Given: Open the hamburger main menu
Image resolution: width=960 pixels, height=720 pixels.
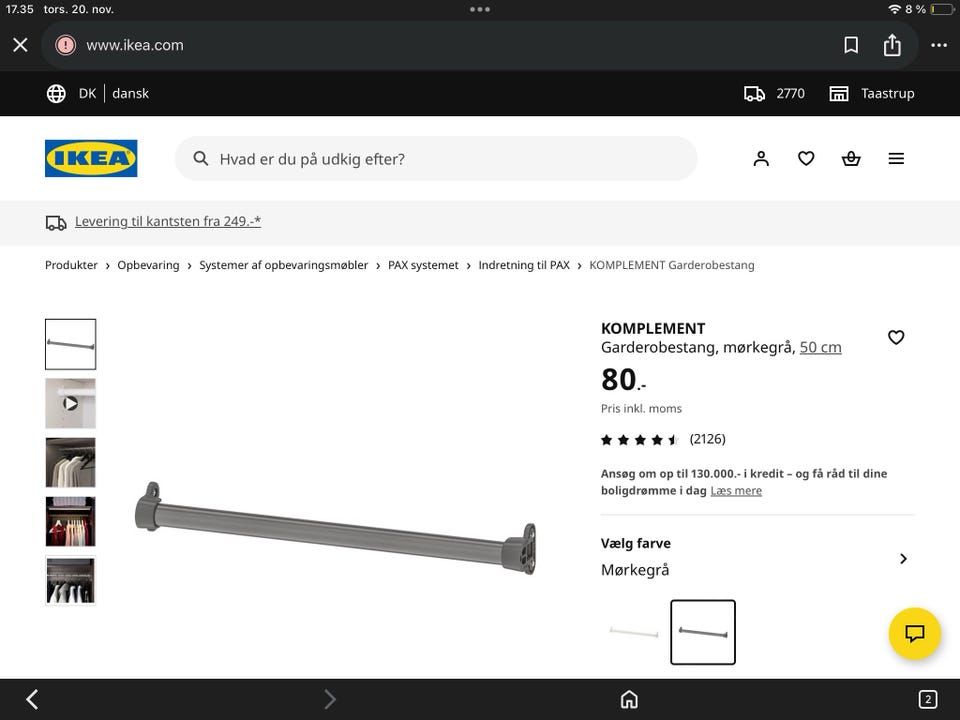Looking at the screenshot, I should tap(896, 159).
